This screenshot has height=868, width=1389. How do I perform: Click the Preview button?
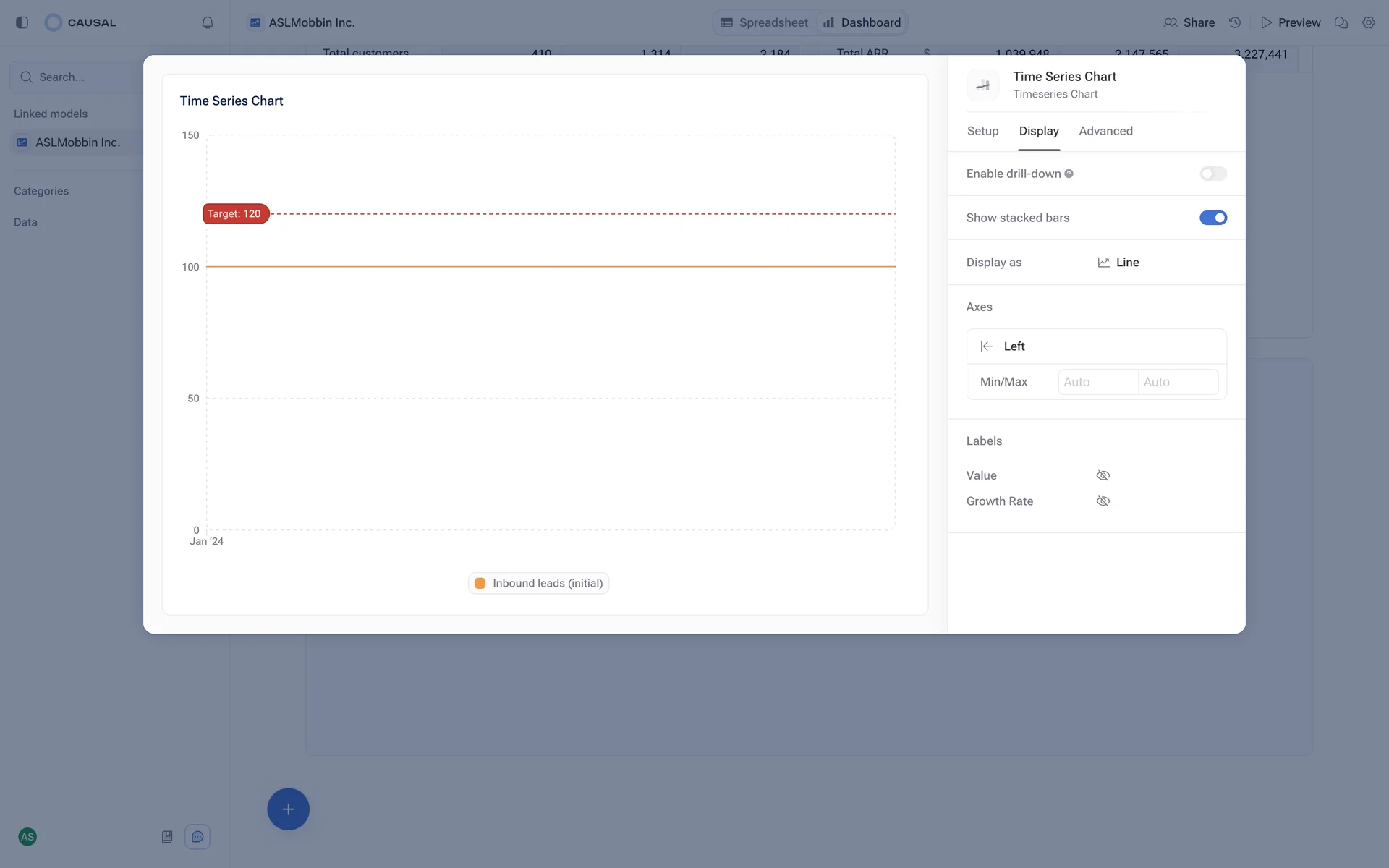1291,22
